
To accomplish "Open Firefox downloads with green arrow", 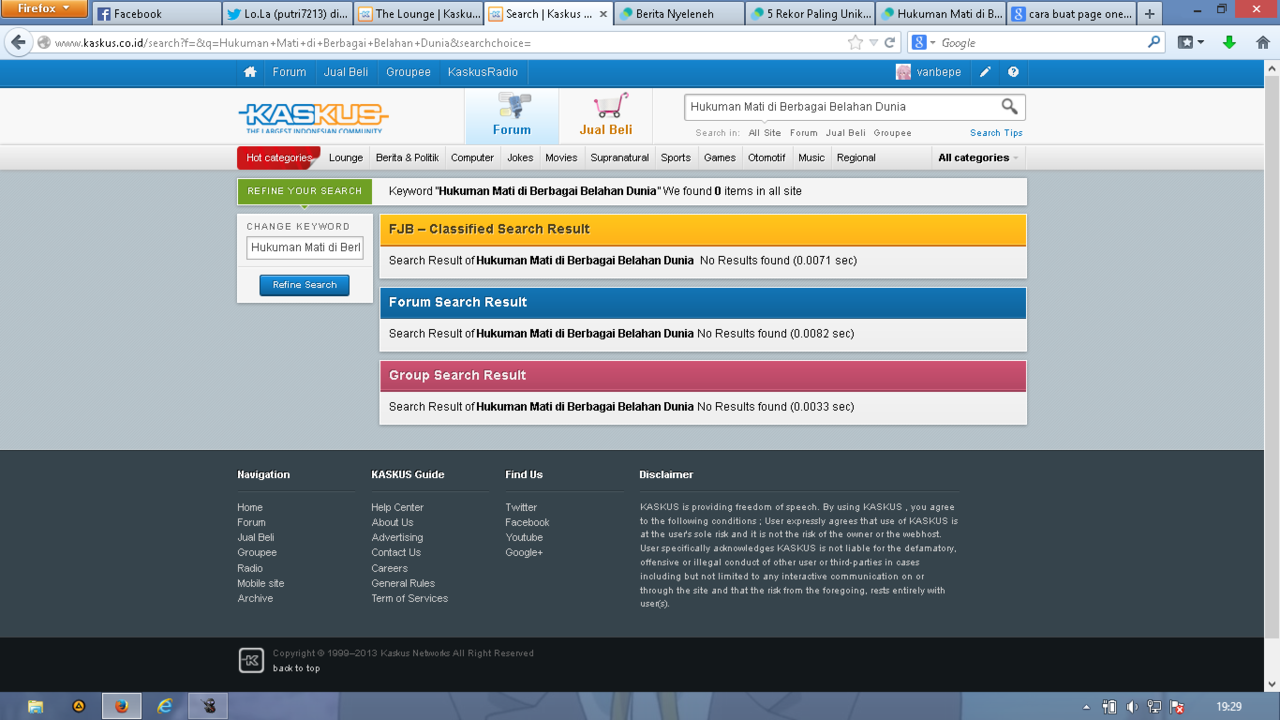I will pos(1229,43).
